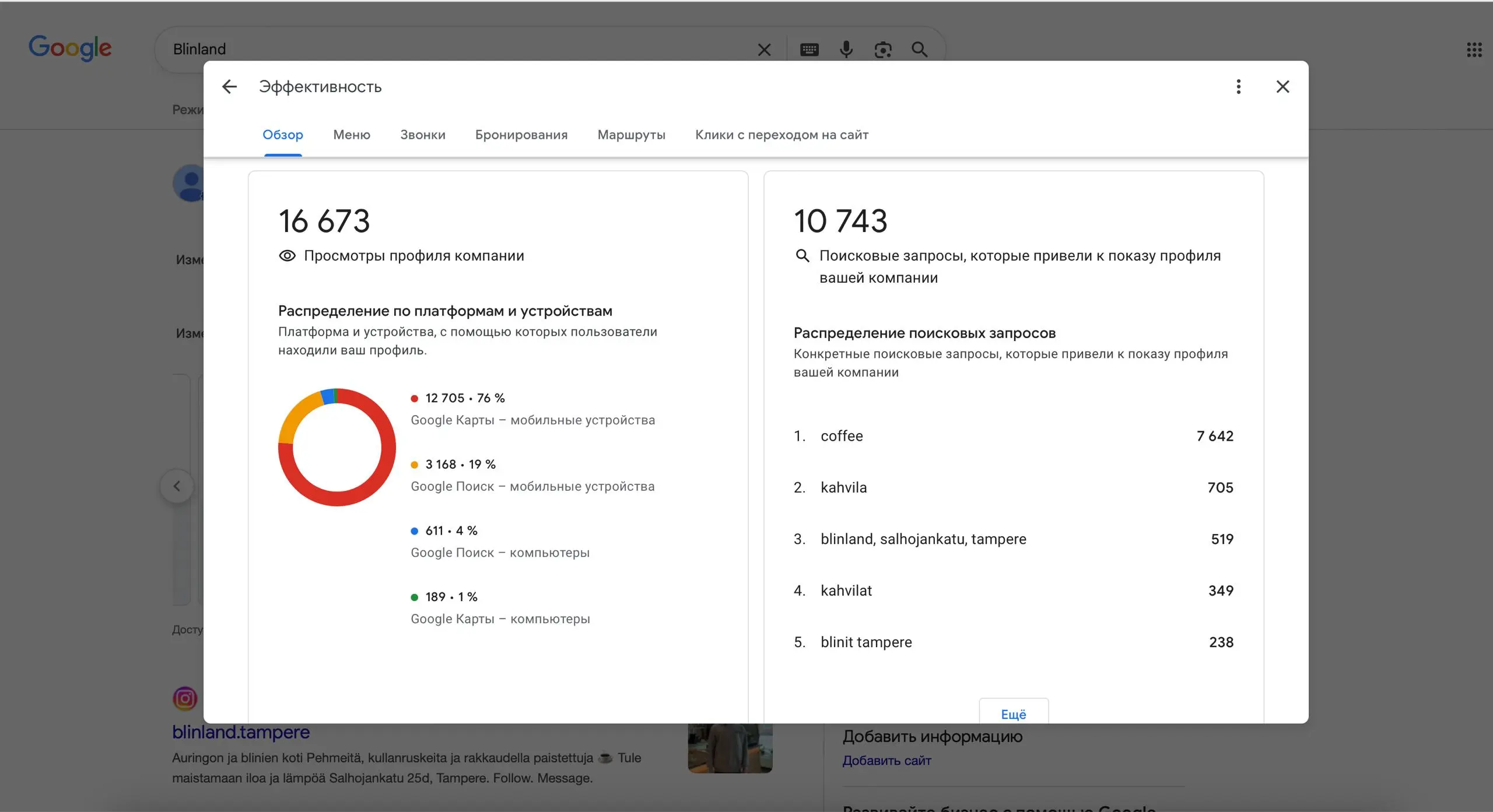
Task: Click the Google logo
Action: pos(70,48)
